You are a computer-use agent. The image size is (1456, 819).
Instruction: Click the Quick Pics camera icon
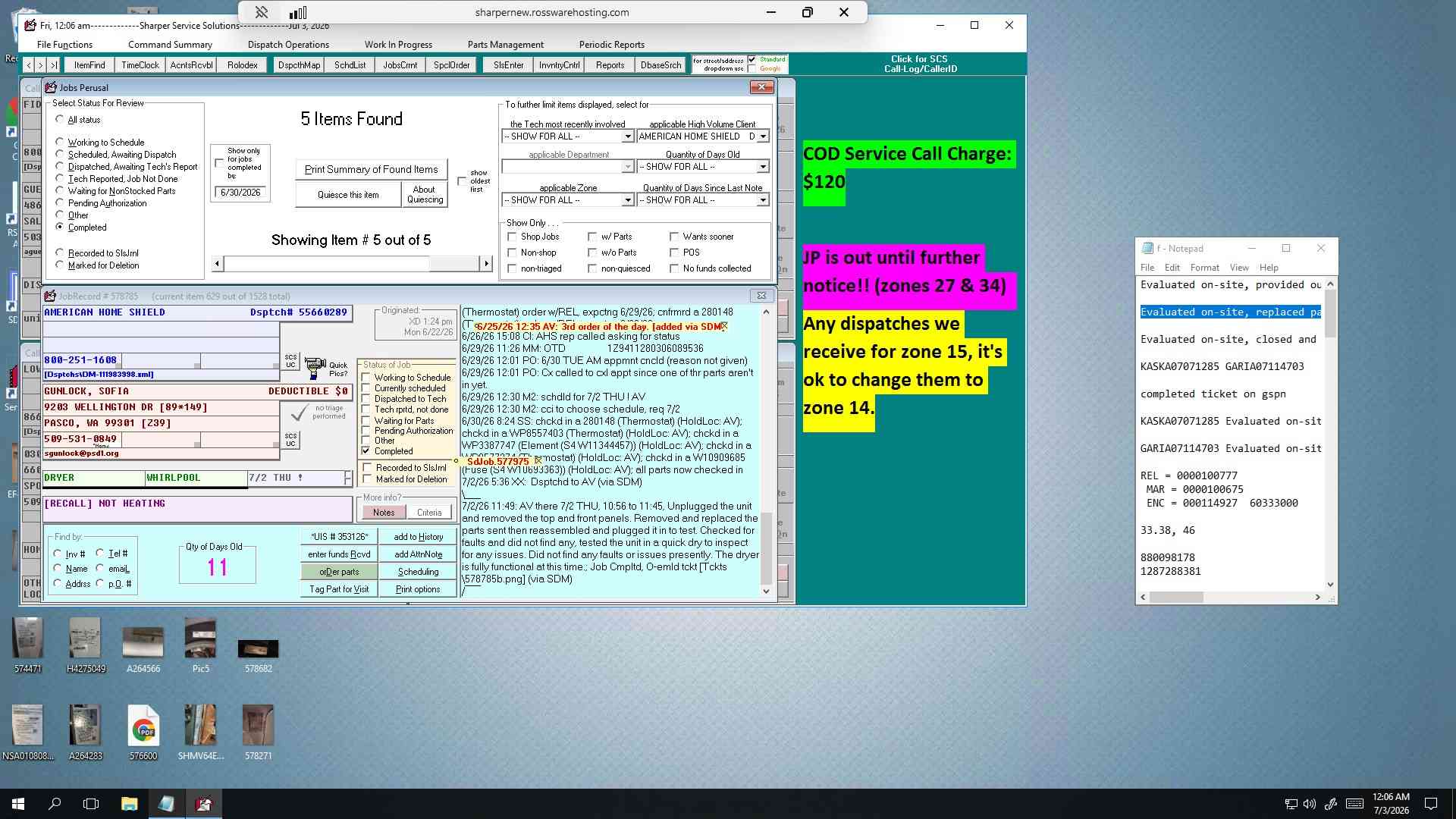coord(315,369)
